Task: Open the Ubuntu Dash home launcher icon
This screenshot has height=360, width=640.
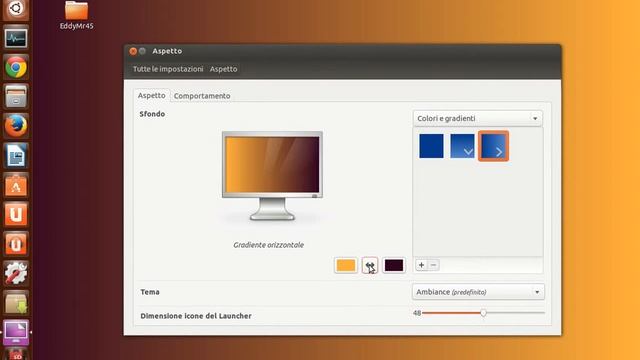Action: click(16, 8)
